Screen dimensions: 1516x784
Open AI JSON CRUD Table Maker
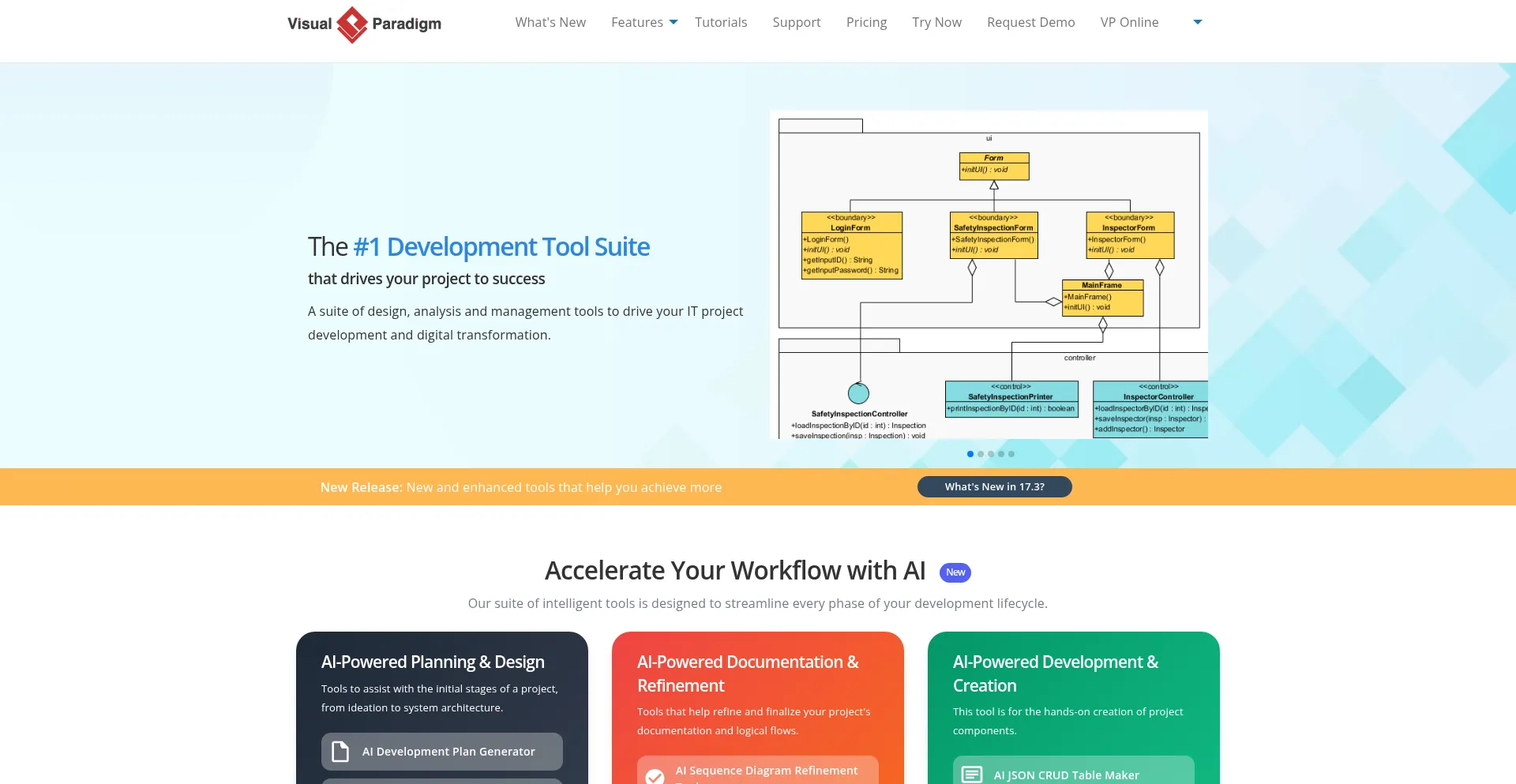(x=1074, y=770)
